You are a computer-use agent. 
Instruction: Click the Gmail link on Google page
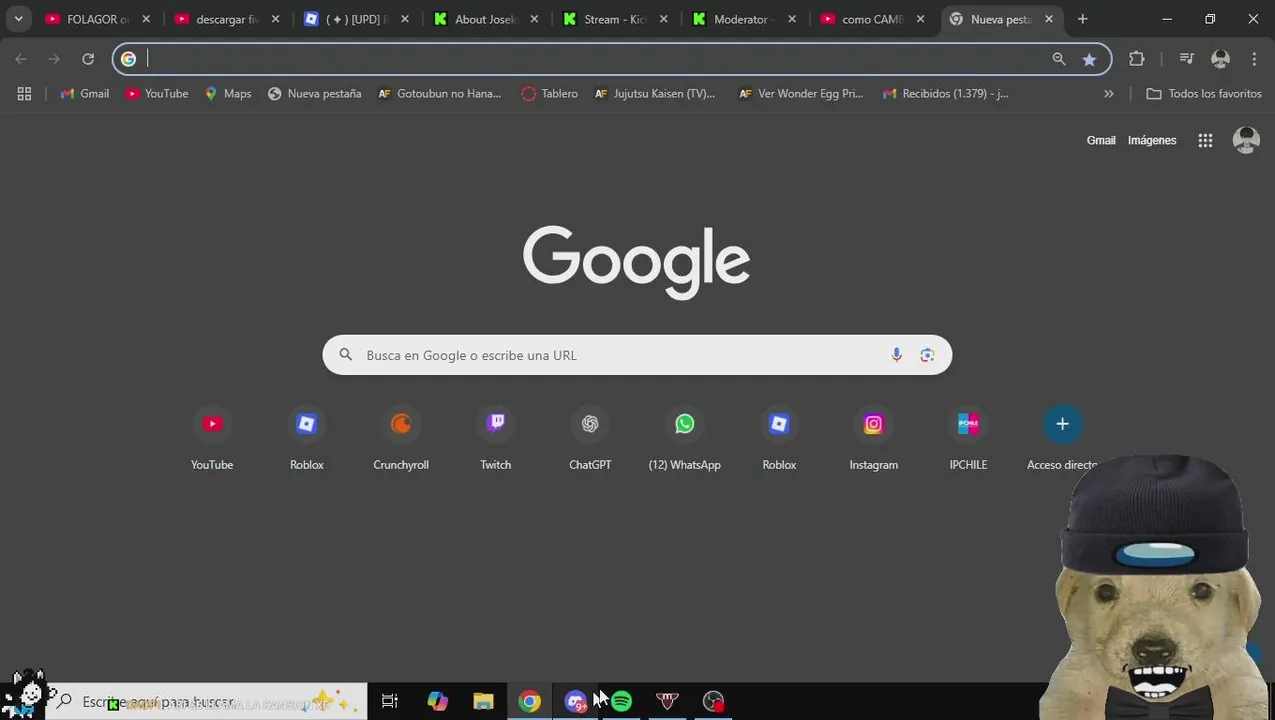pos(1101,141)
